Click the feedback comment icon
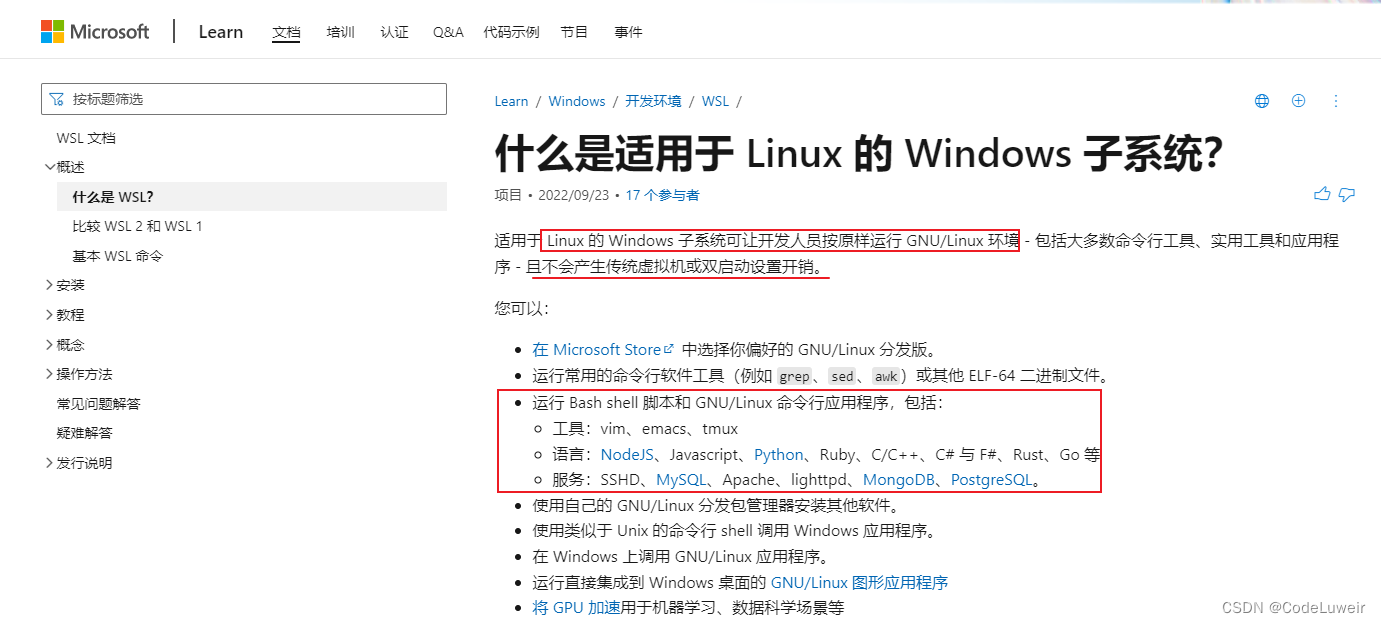Screen dimensions: 1381x623 click(x=1345, y=193)
